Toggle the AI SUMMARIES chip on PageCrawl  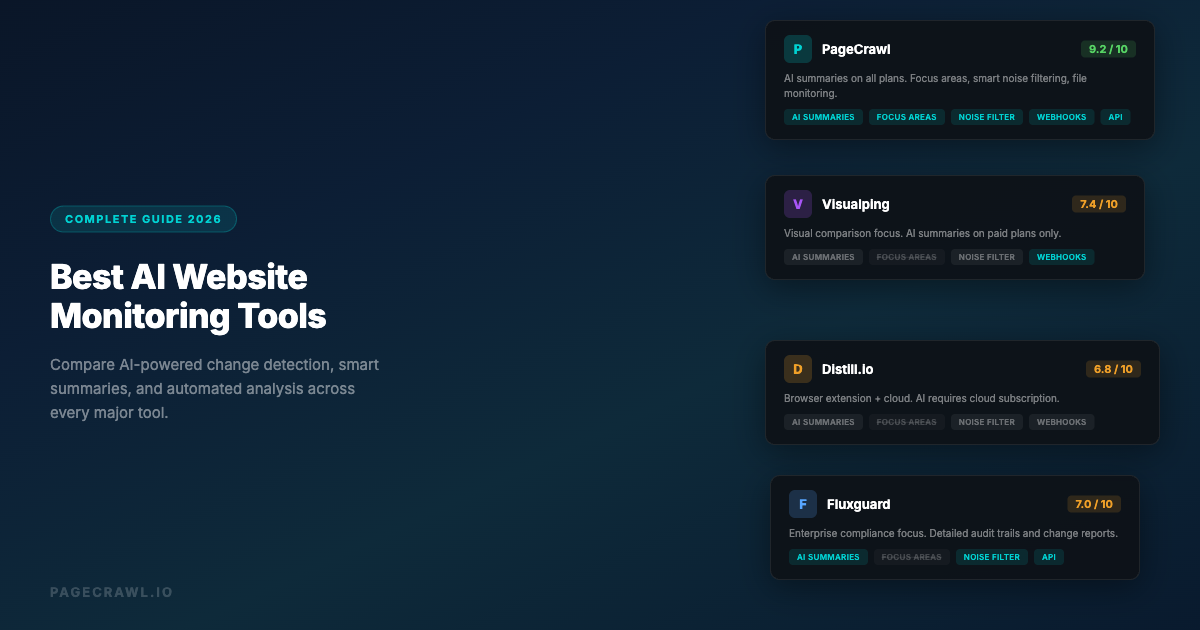823,116
